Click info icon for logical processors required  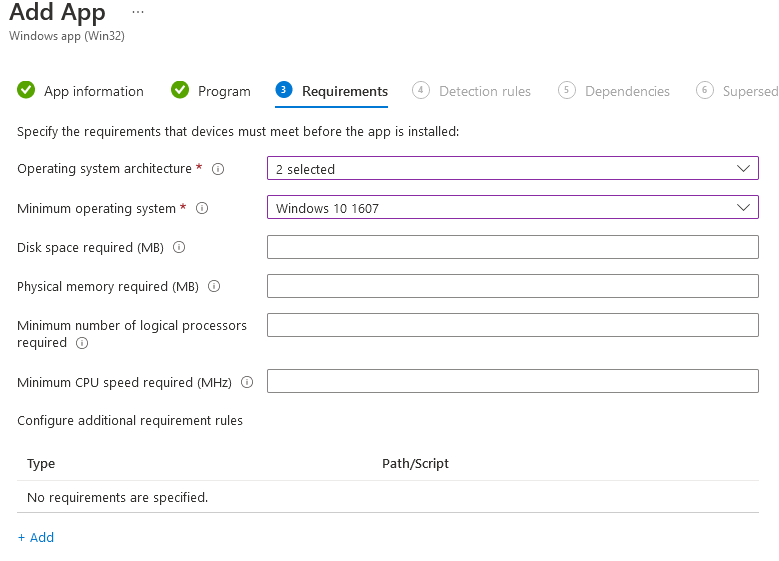pos(81,343)
